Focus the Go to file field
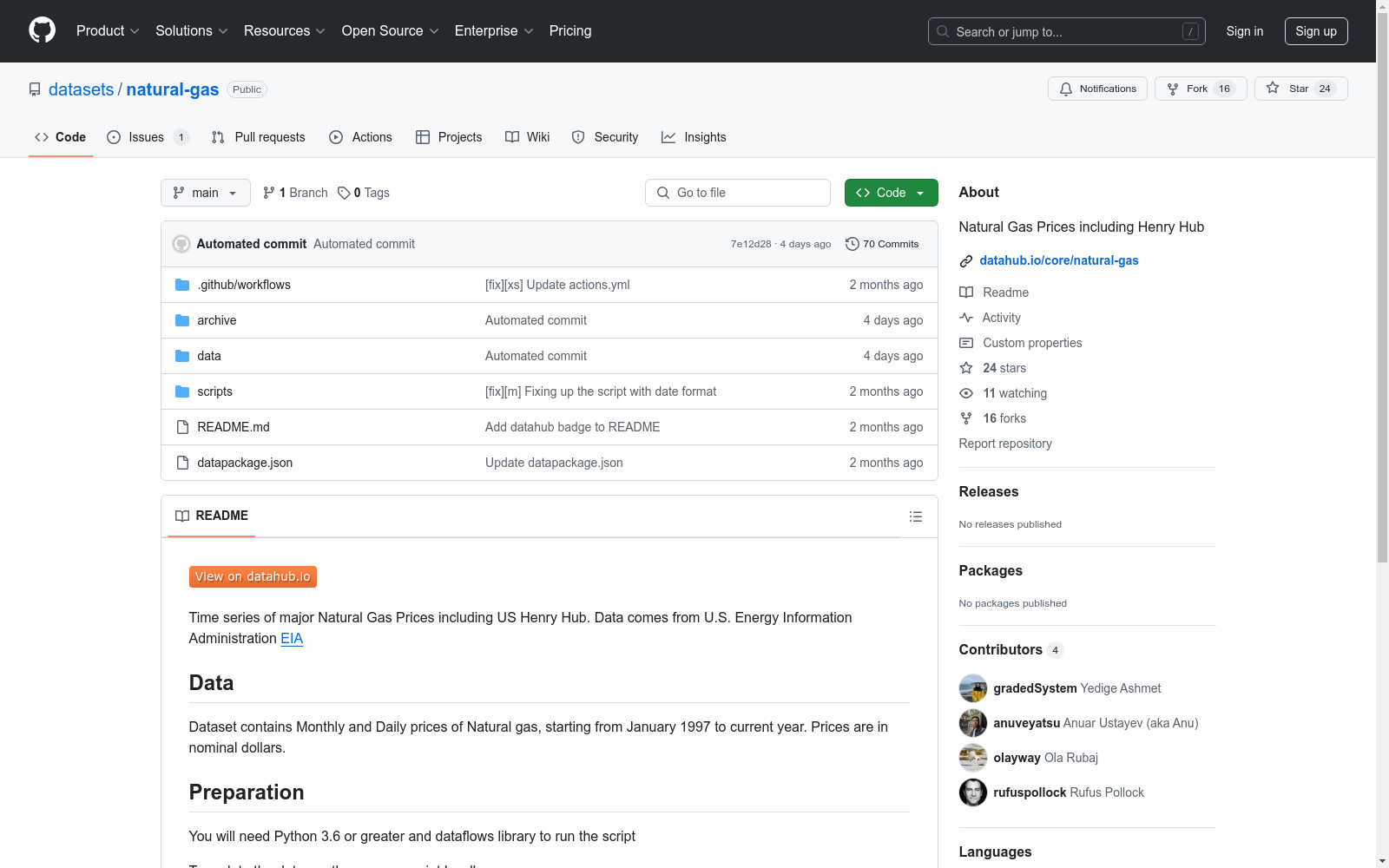 [x=738, y=193]
